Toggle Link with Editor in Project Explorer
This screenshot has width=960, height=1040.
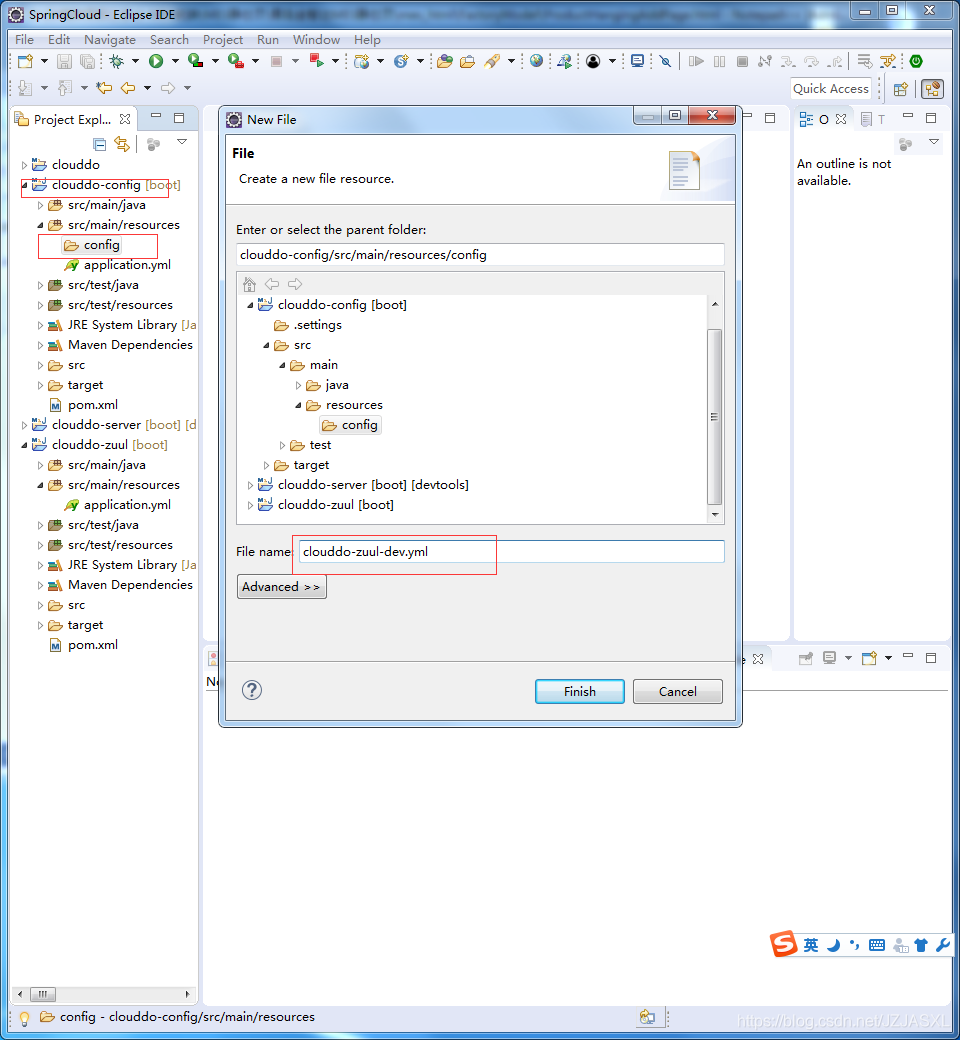coord(122,143)
